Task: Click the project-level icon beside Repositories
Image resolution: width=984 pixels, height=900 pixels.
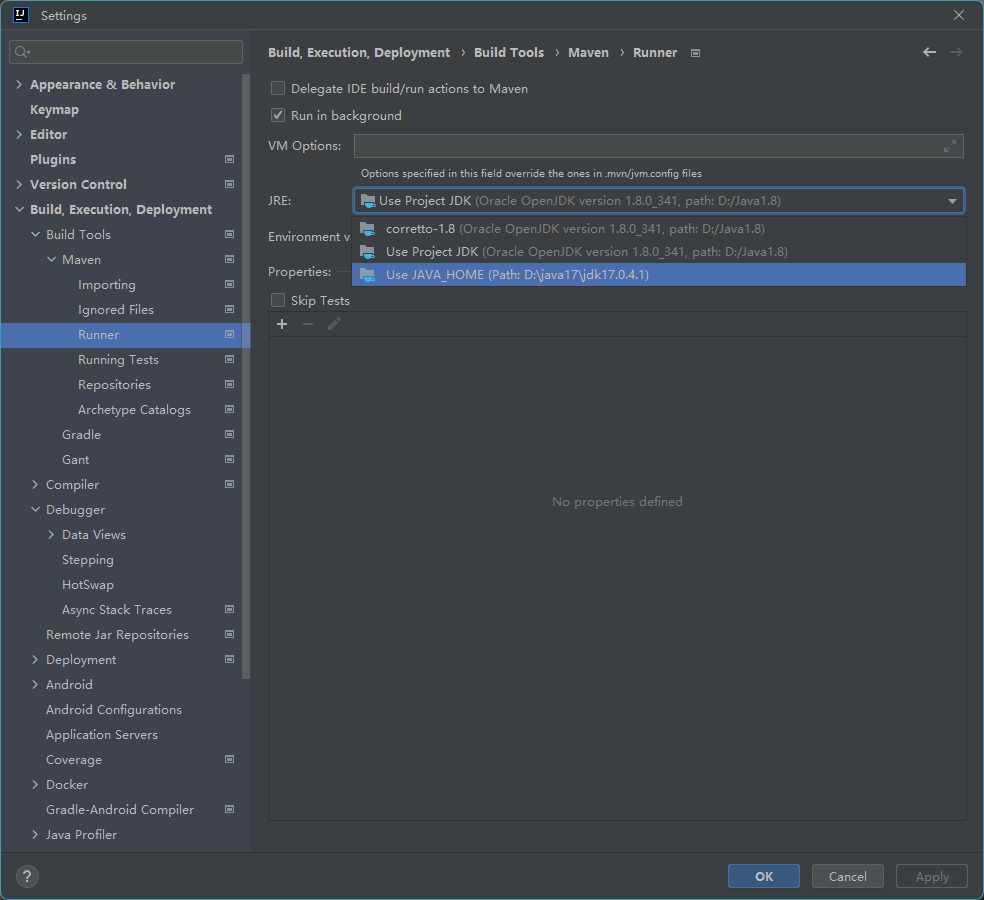Action: coord(230,384)
